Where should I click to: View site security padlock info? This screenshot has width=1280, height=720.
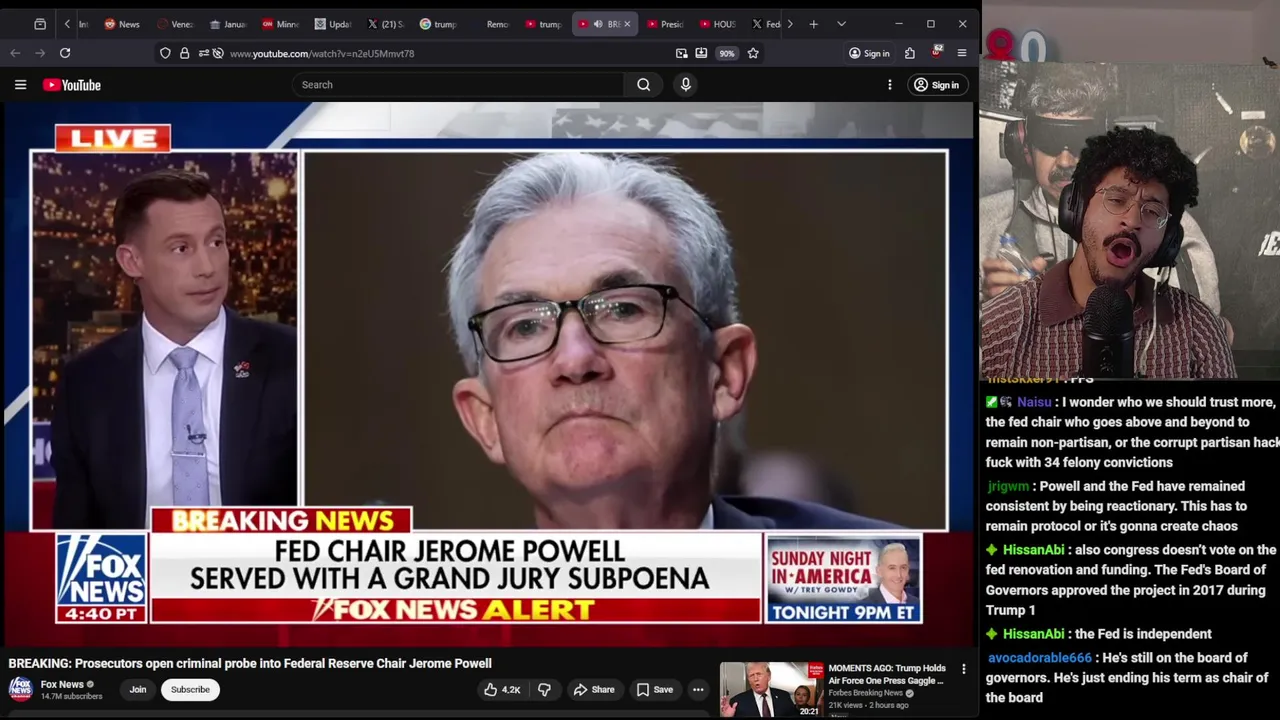click(184, 53)
